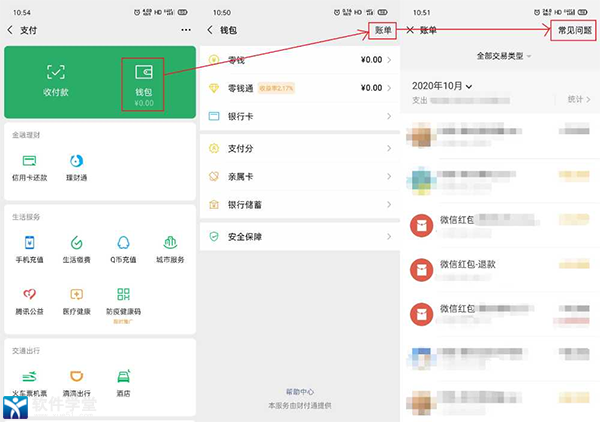The image size is (600, 422).
Task: Go back from the 钱包 page
Action: tap(210, 30)
